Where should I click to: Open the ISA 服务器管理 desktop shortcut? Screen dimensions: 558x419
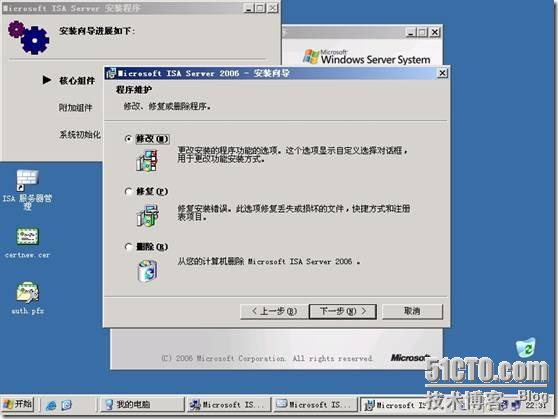point(27,190)
